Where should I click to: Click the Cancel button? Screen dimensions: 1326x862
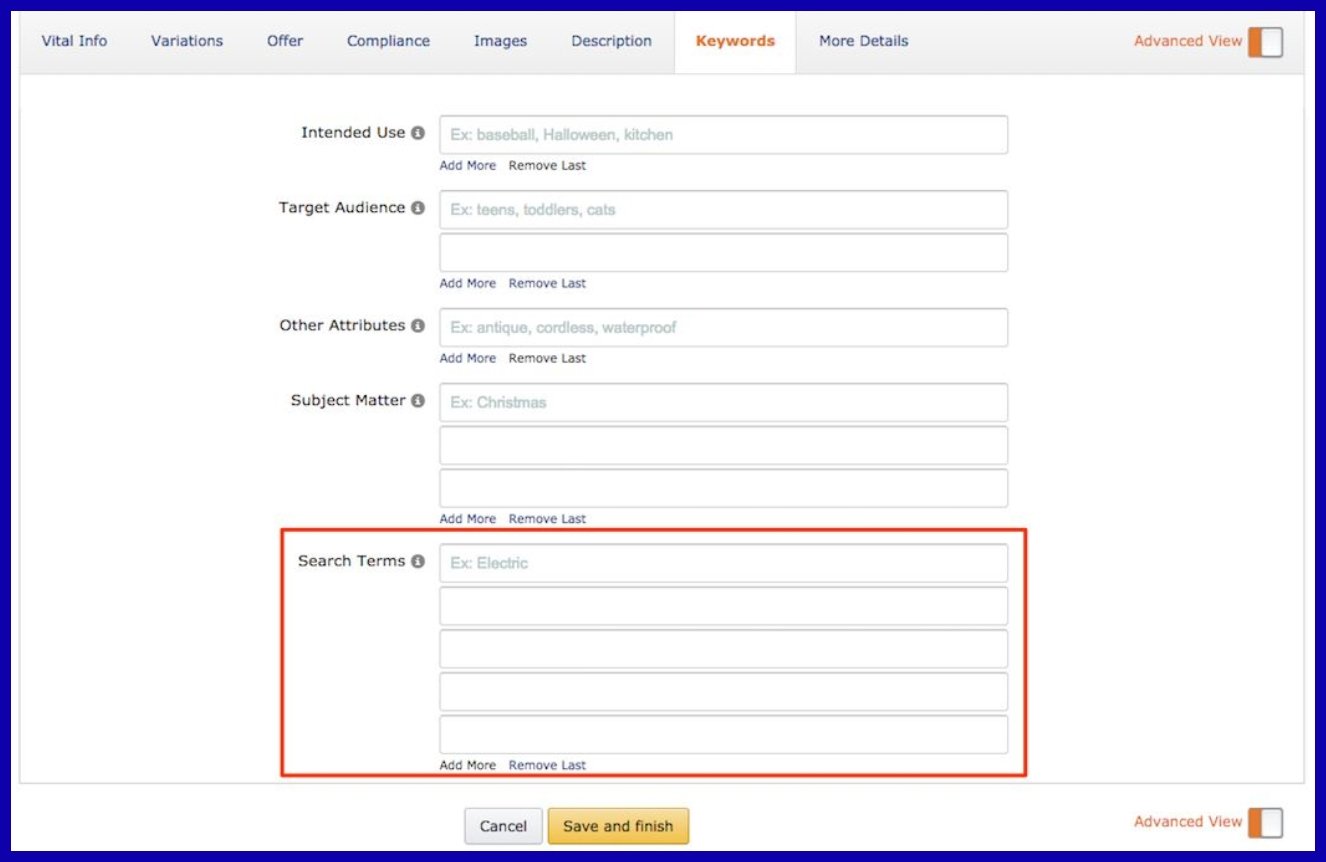503,826
